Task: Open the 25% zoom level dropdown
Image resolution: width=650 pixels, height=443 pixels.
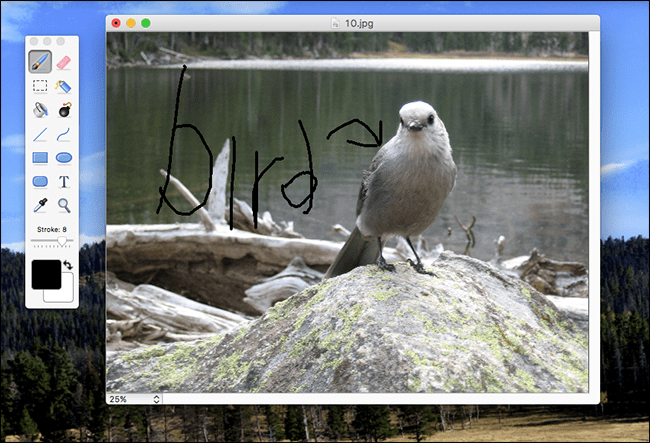Action: 134,398
